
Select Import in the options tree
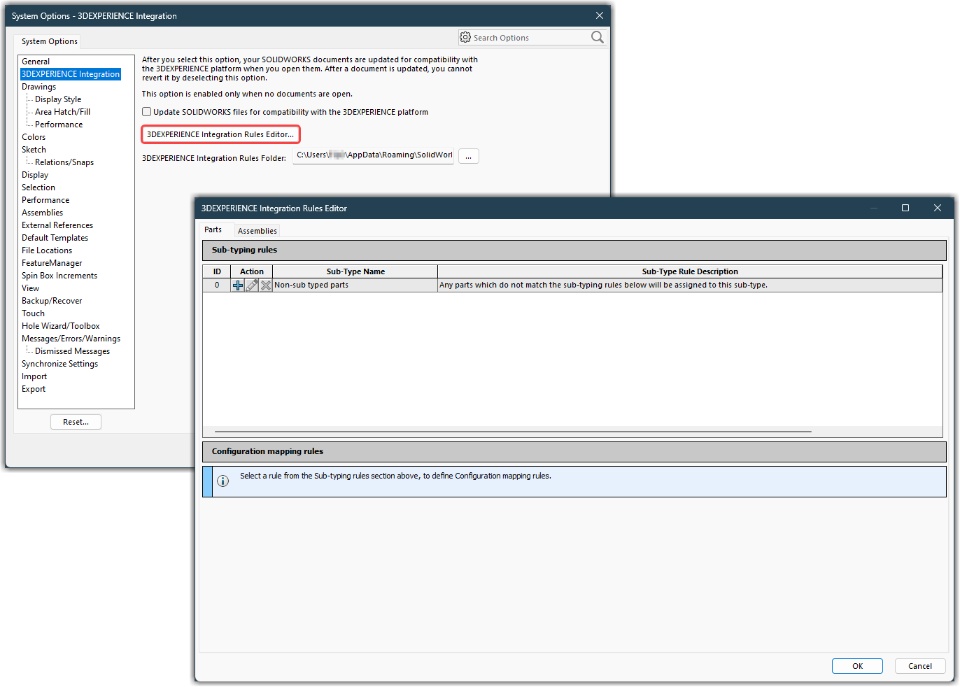(34, 377)
